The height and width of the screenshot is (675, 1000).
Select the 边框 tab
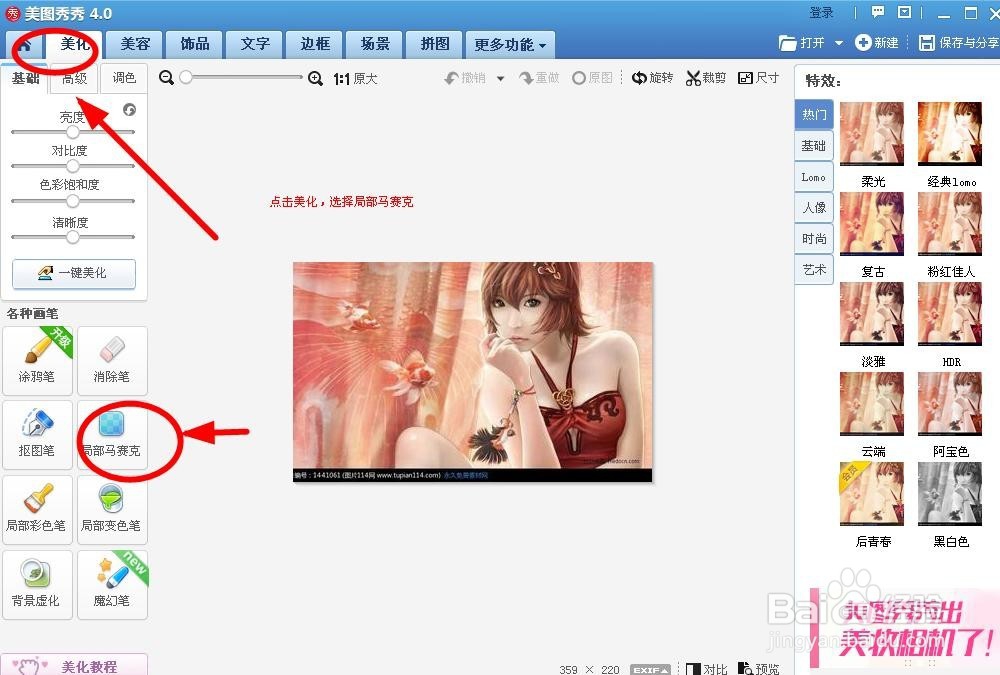click(314, 44)
